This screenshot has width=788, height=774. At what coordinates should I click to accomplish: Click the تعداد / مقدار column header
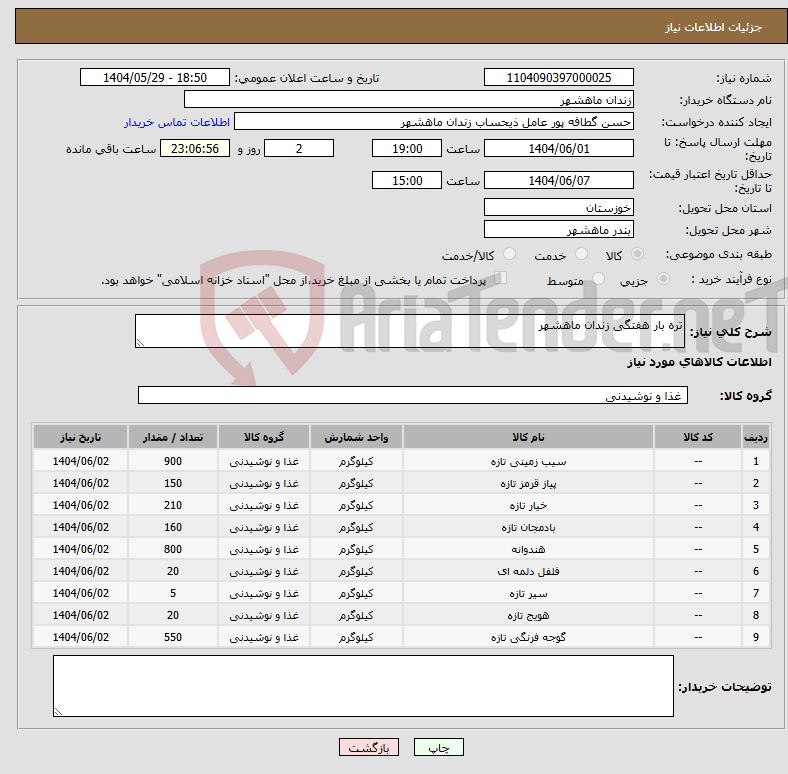click(173, 437)
